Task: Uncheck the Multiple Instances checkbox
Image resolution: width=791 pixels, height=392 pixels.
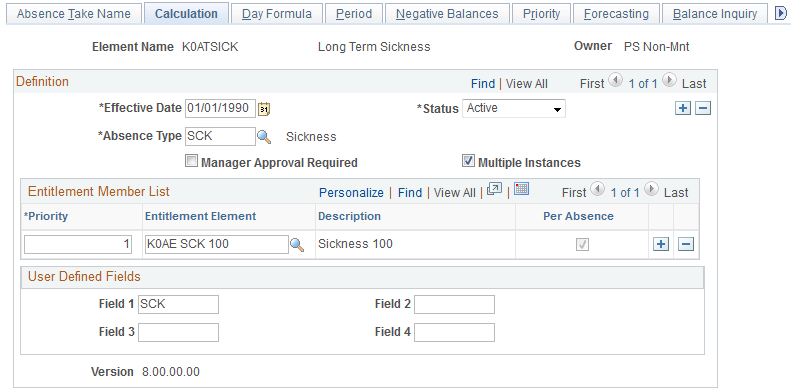Action: coord(468,161)
